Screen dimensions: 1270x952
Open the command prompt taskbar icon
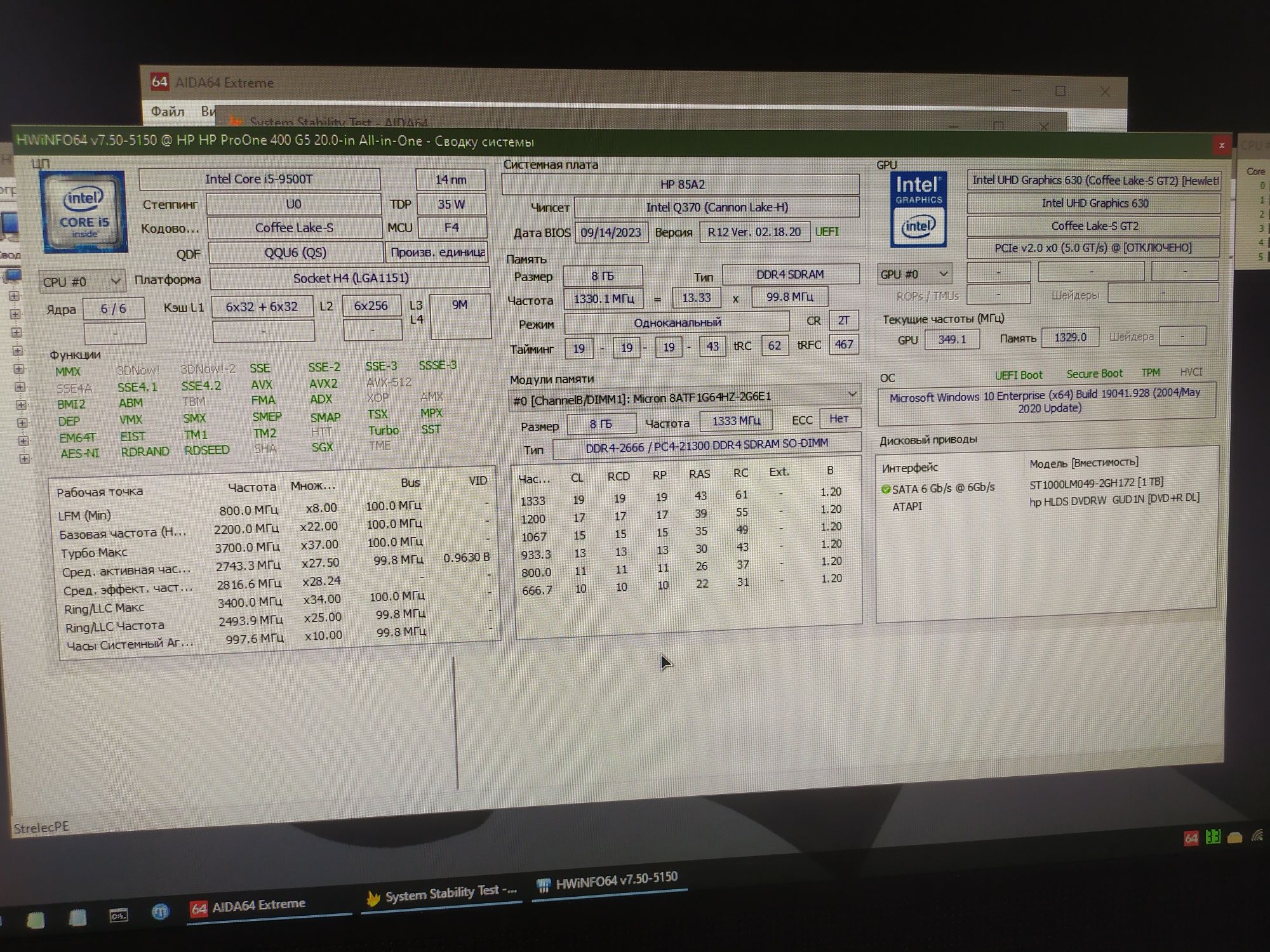pos(119,915)
